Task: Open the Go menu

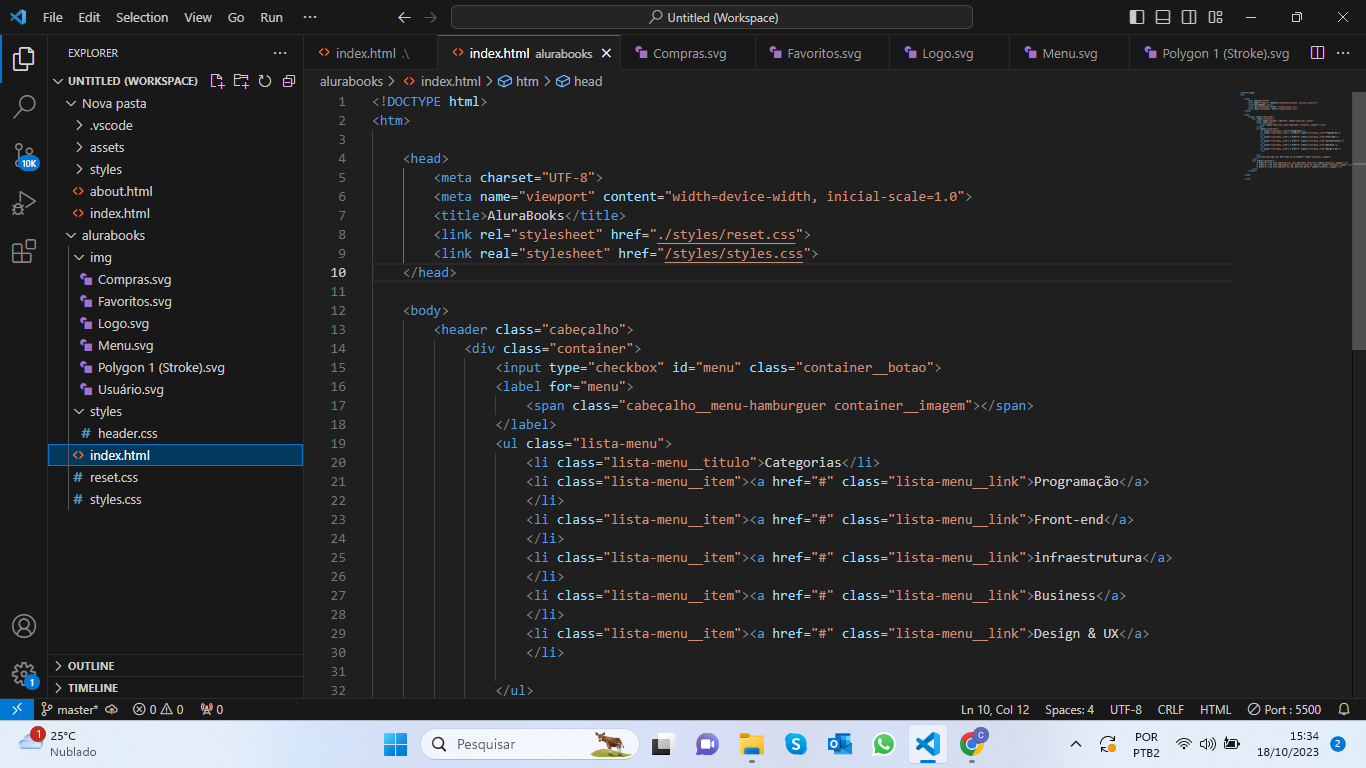Action: [236, 17]
